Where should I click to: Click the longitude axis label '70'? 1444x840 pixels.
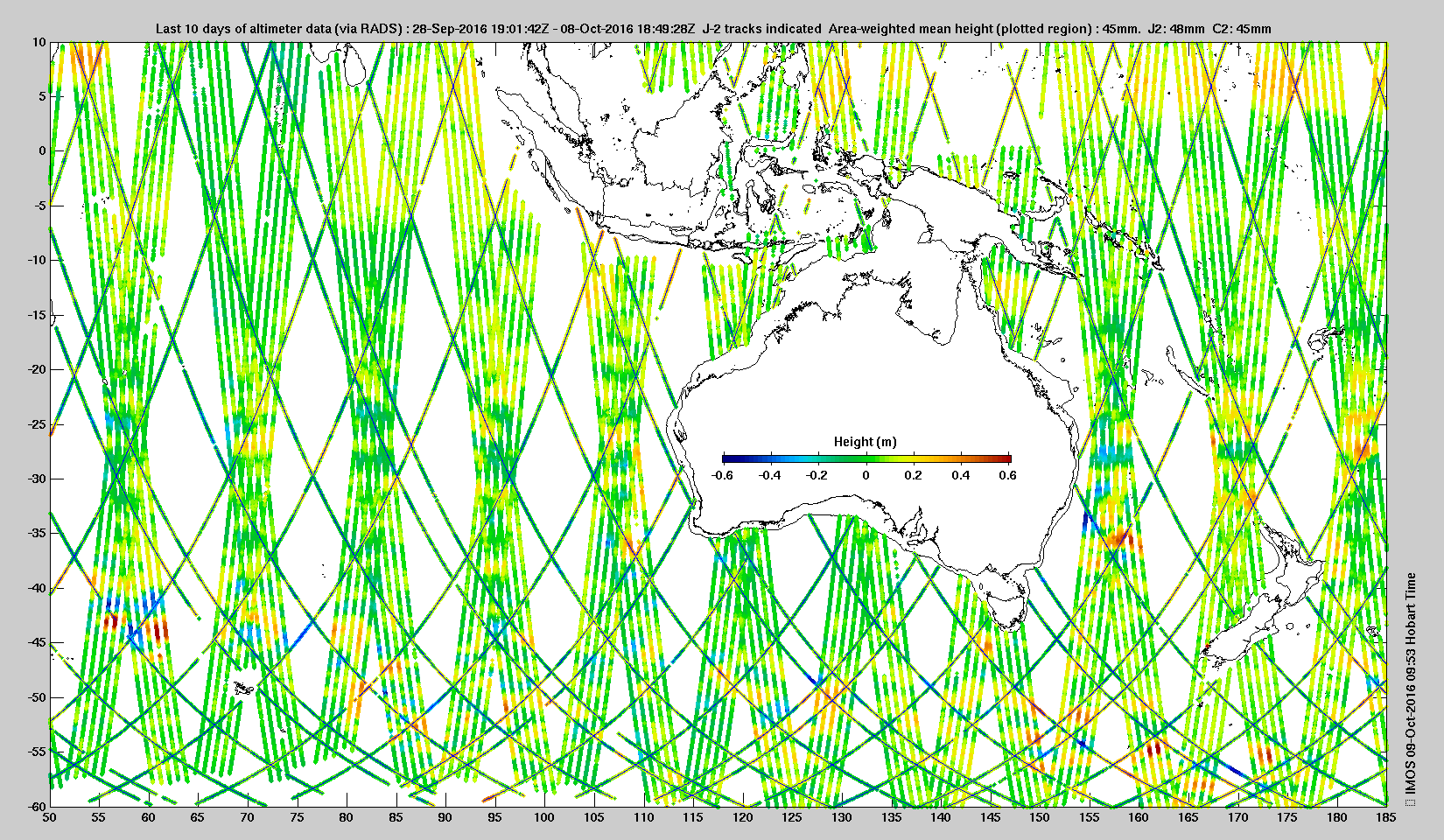(x=248, y=817)
